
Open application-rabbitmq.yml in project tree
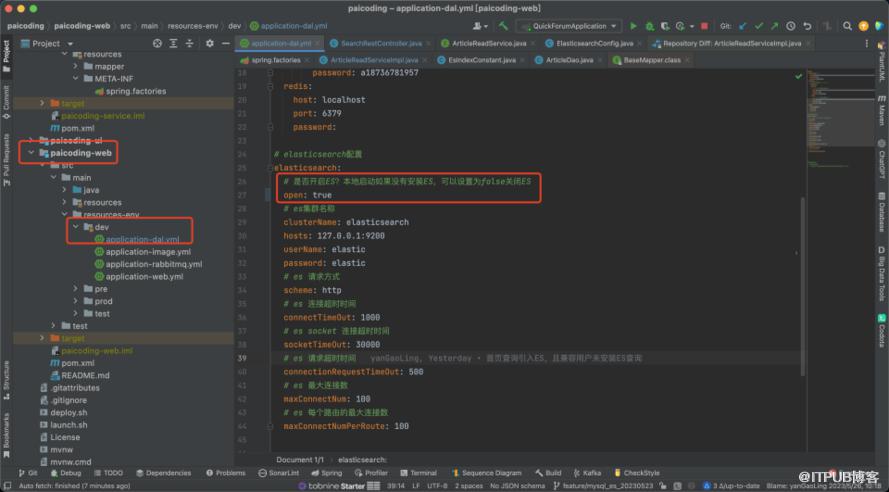[153, 264]
